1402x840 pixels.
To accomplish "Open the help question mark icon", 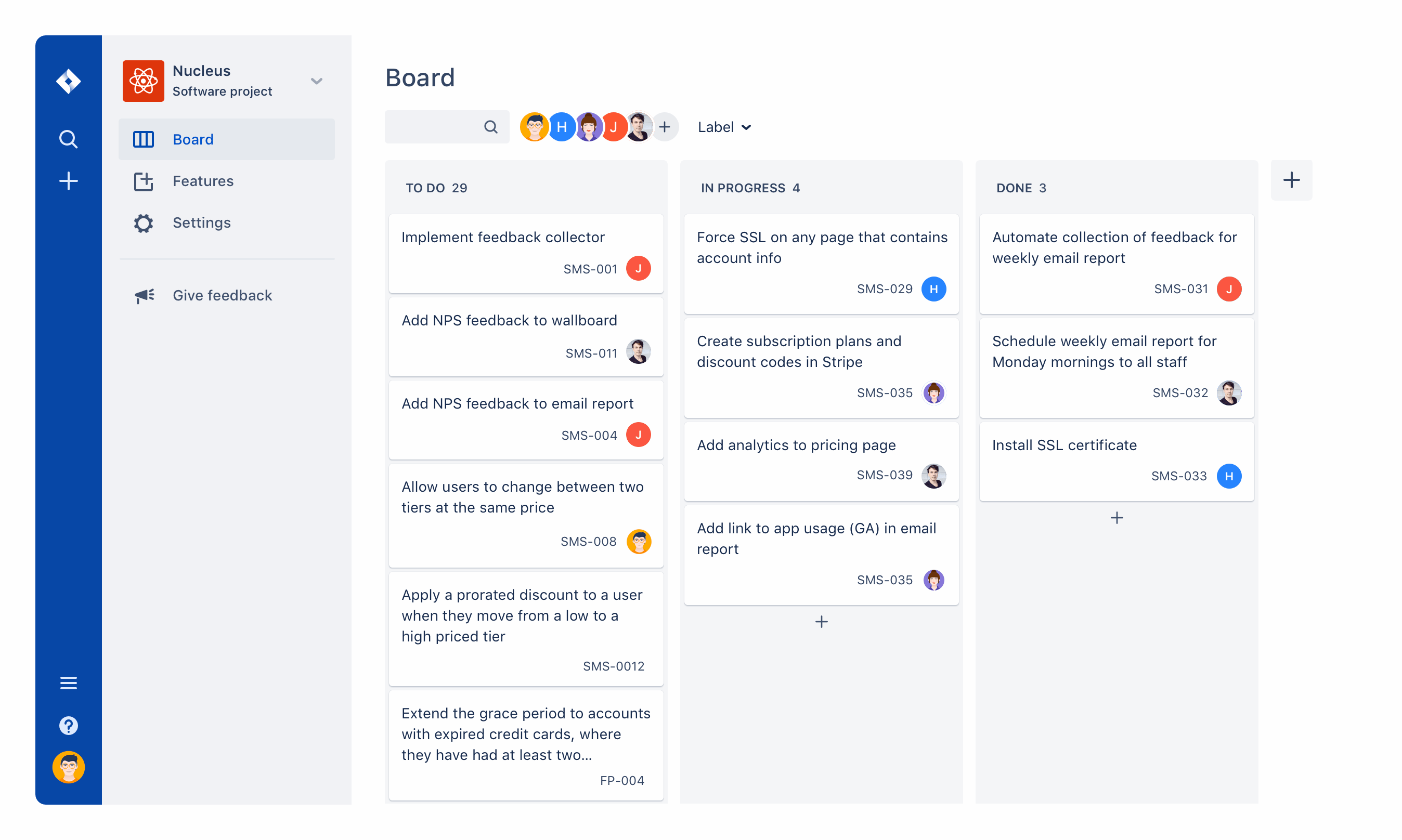I will 68,725.
